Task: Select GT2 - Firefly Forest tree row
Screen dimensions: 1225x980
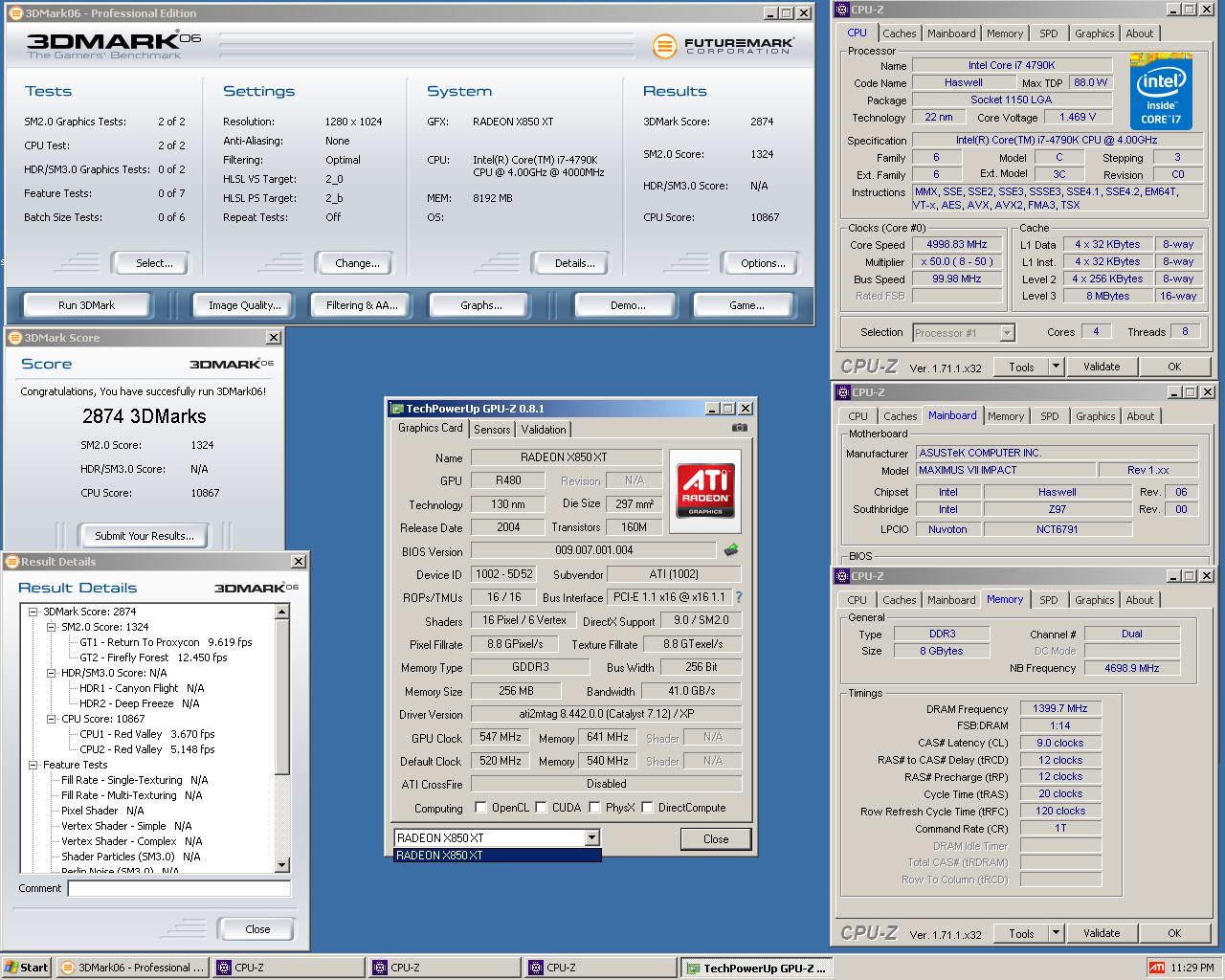Action: pos(153,657)
